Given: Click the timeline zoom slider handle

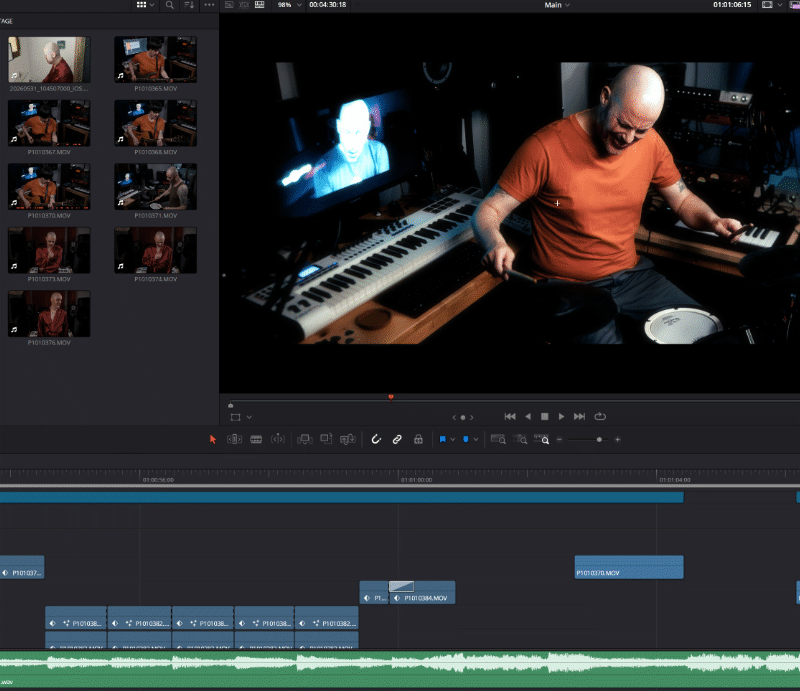Looking at the screenshot, I should (599, 439).
